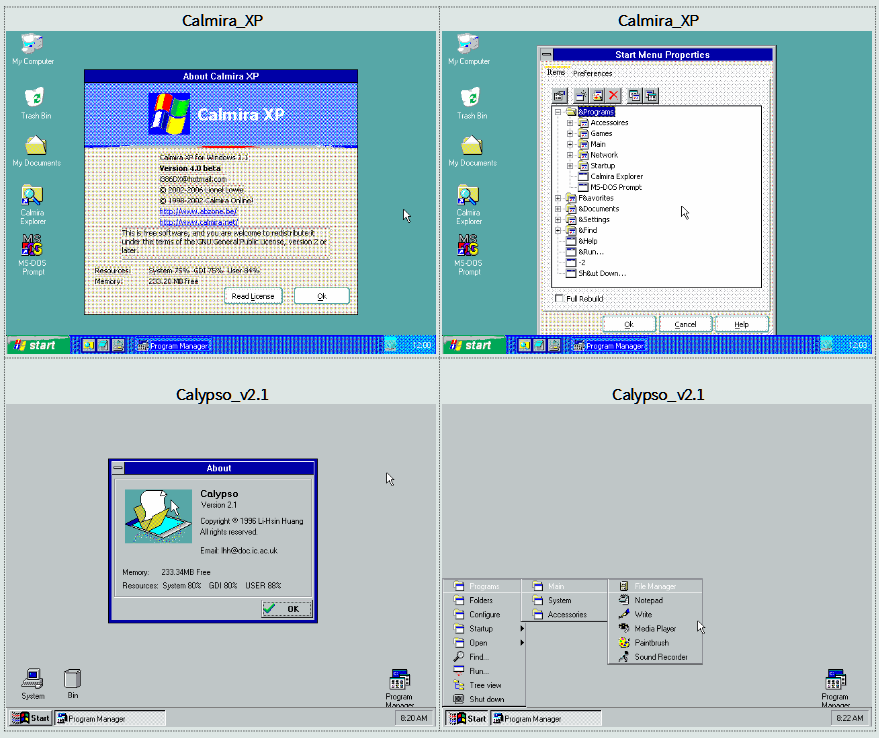Expand the Main node in Start Menu Properties tree
Image resolution: width=879 pixels, height=738 pixels.
click(570, 144)
